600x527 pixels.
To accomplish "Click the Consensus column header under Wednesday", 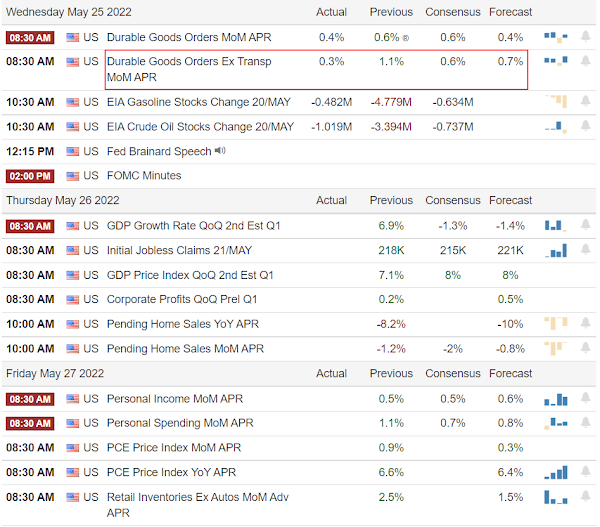I will tap(453, 12).
